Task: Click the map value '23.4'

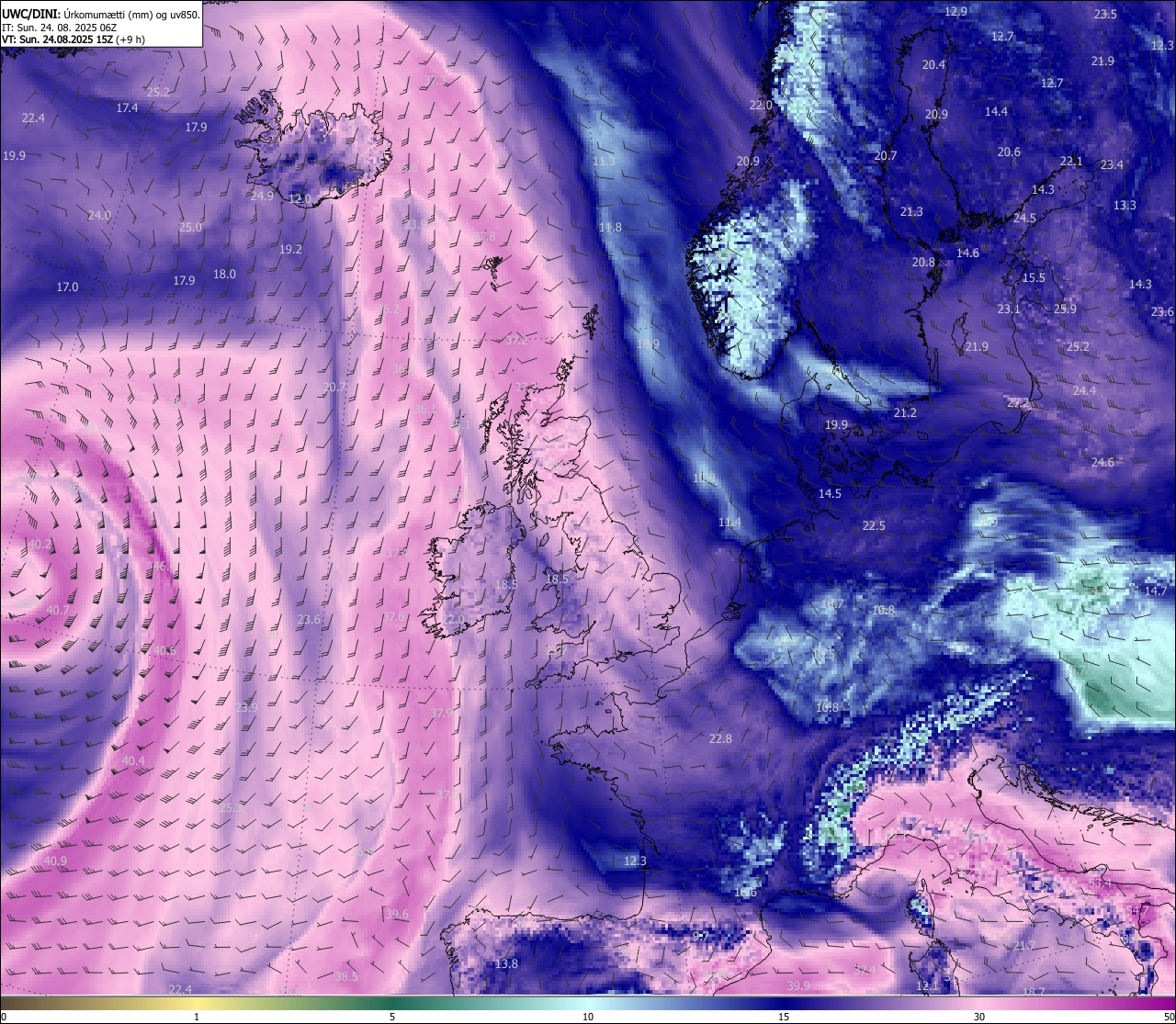Action: click(x=1112, y=164)
